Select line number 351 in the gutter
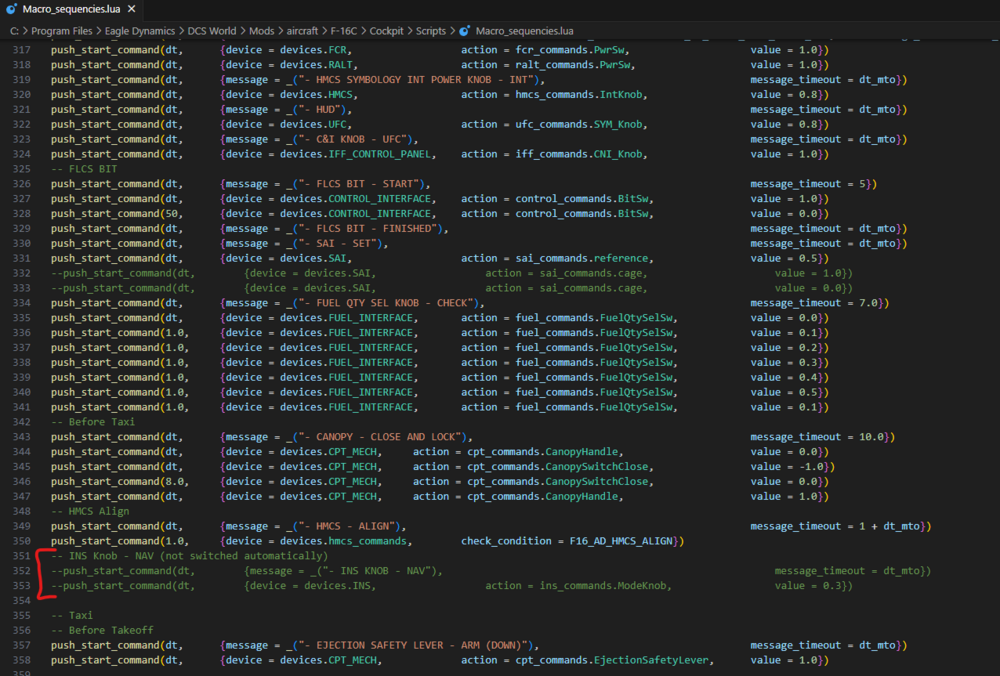This screenshot has width=1000, height=676. 22,556
